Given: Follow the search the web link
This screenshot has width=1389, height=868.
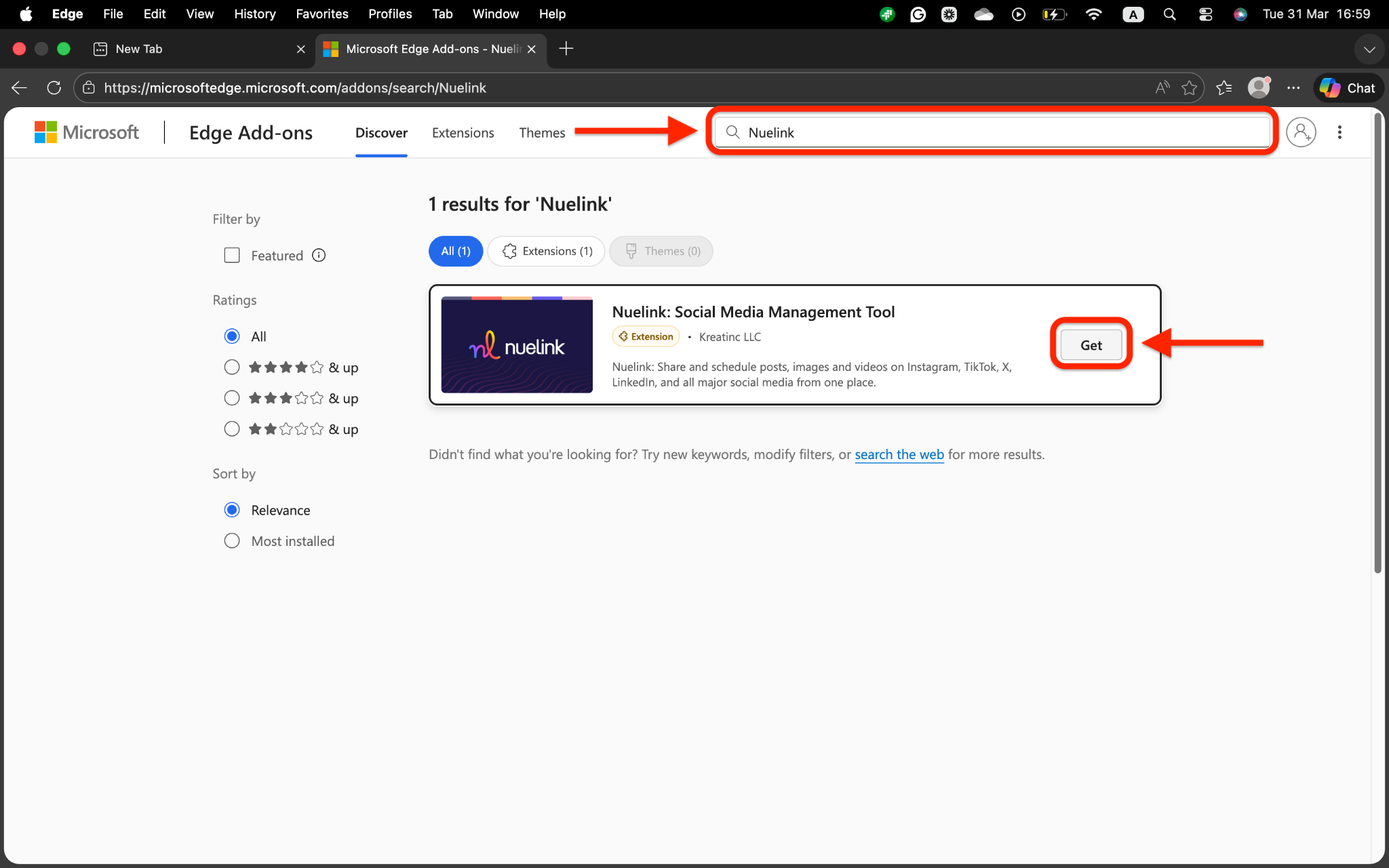Looking at the screenshot, I should point(899,454).
